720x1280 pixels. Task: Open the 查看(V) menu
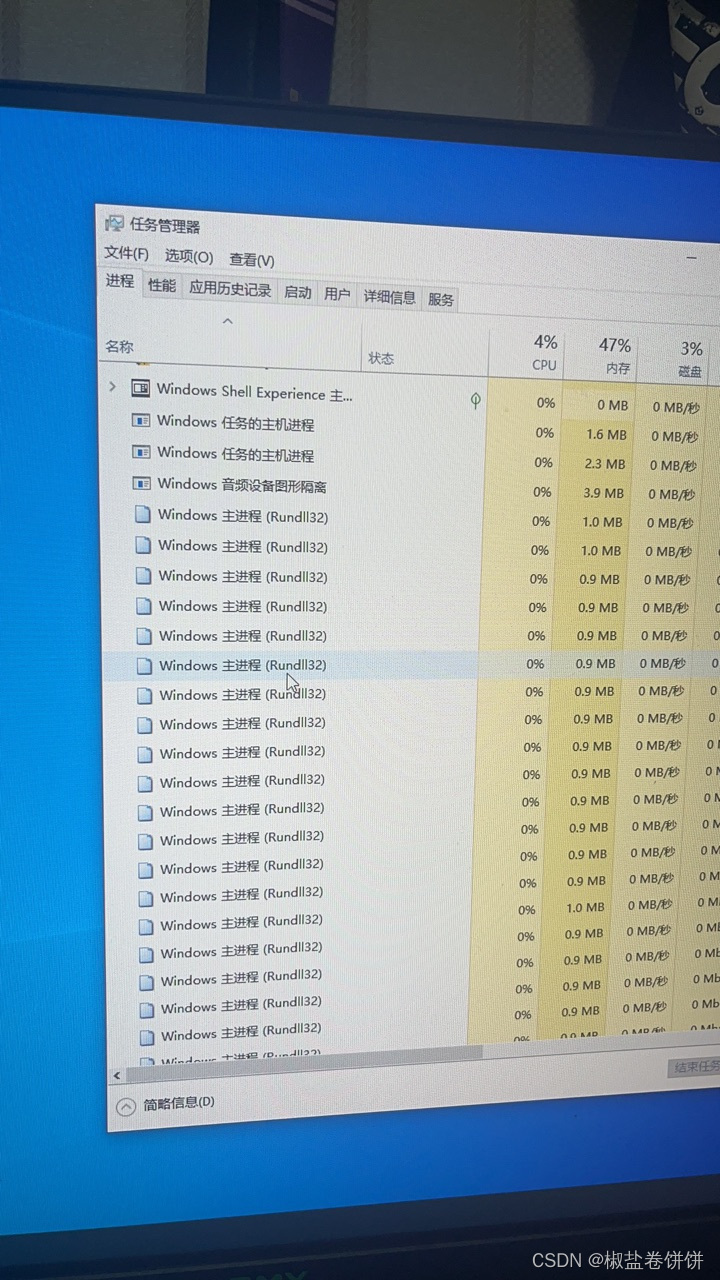click(x=252, y=259)
